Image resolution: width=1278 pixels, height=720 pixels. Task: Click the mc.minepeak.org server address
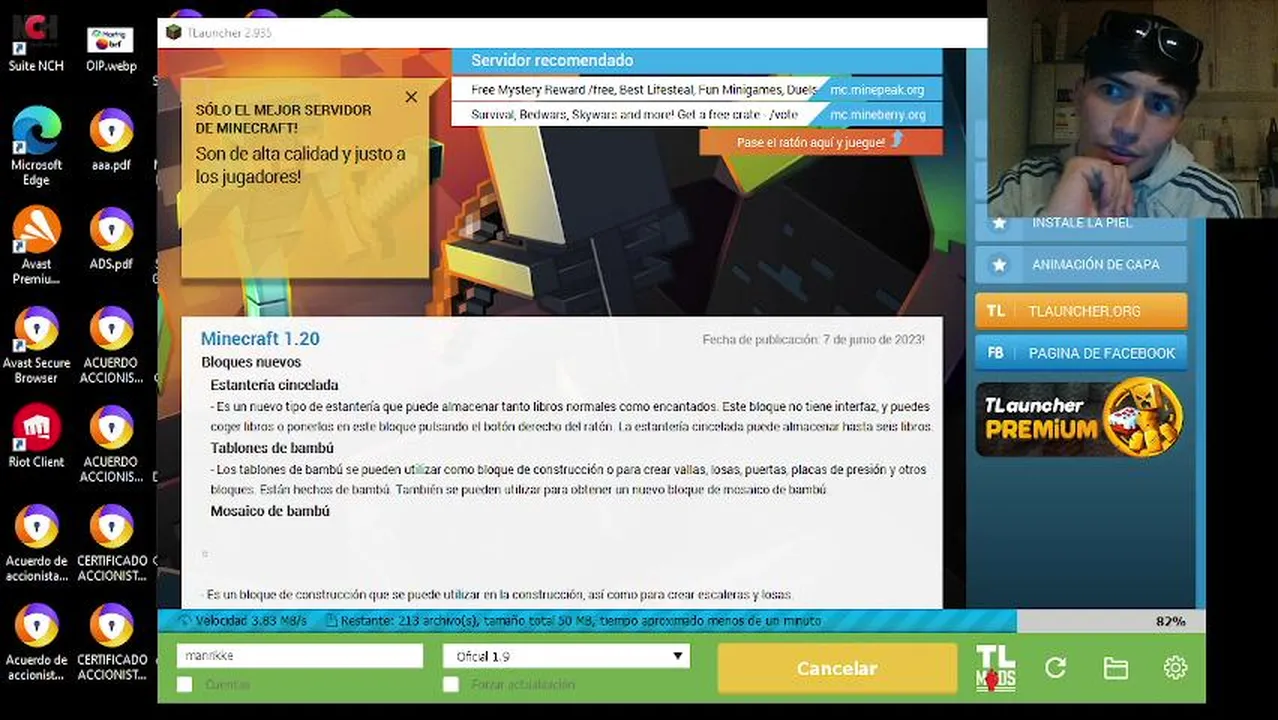[x=877, y=90]
